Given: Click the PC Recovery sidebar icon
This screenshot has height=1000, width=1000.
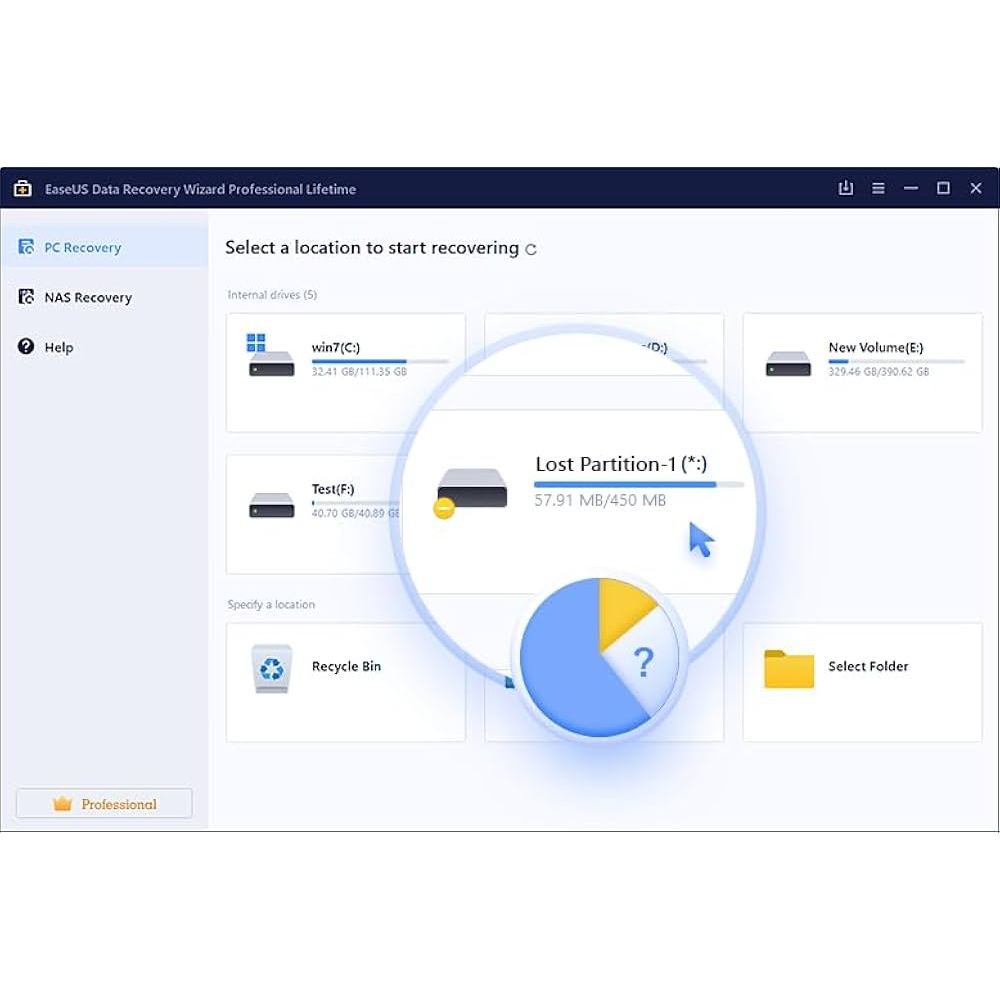Looking at the screenshot, I should [x=26, y=247].
